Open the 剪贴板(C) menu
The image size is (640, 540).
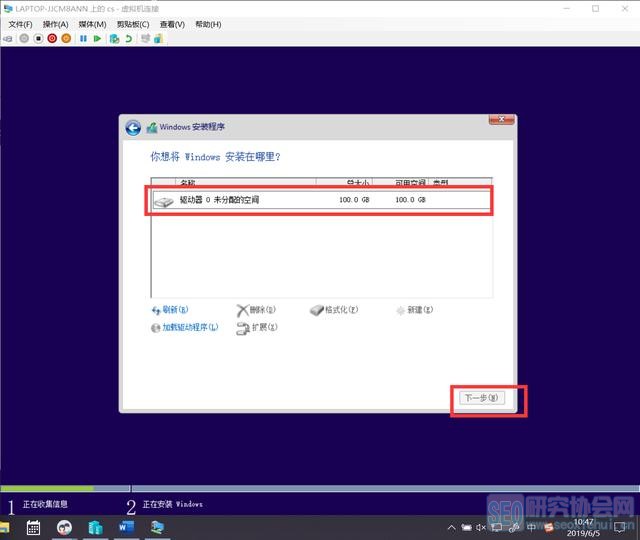tap(133, 24)
